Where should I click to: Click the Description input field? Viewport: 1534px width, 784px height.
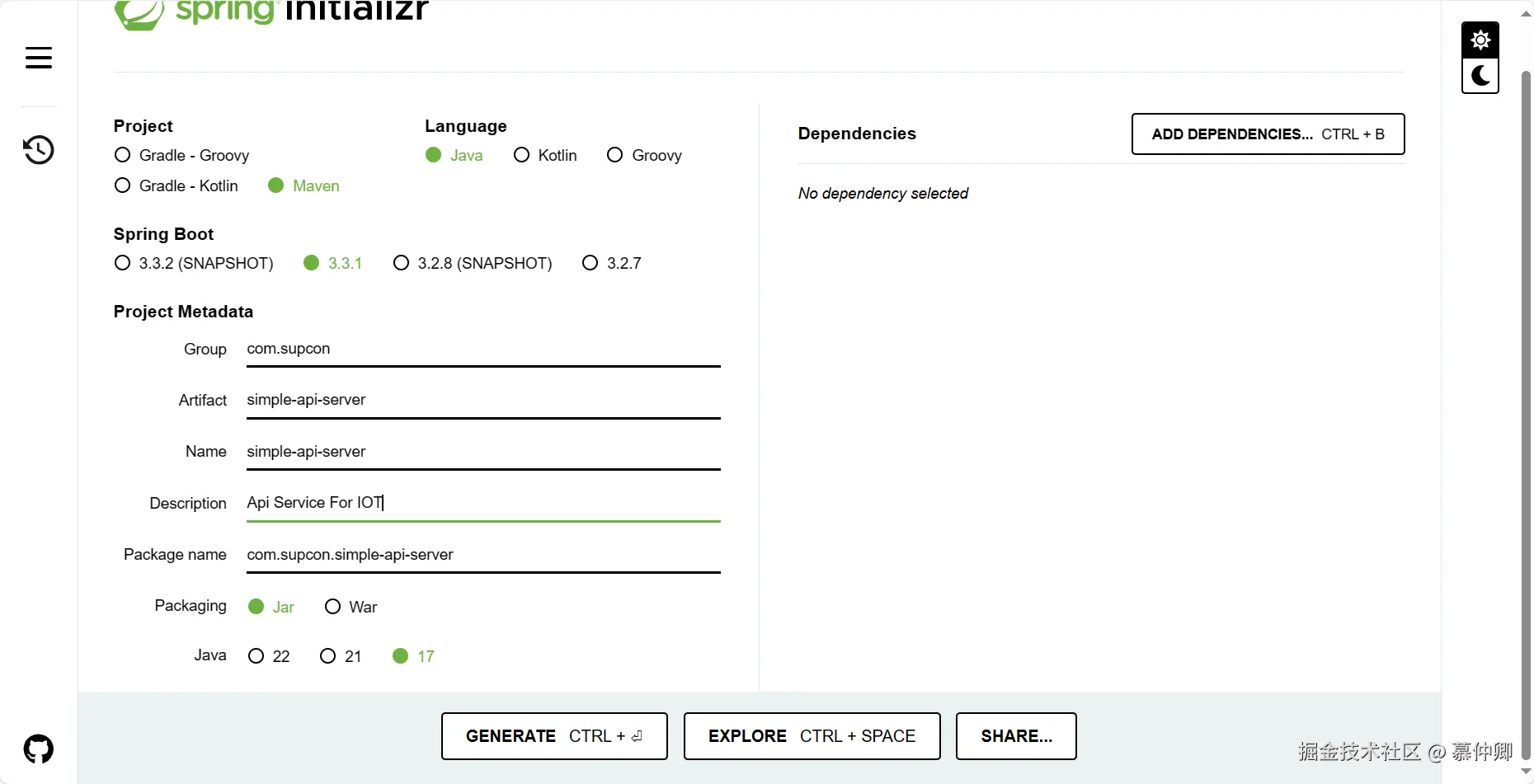tap(483, 504)
